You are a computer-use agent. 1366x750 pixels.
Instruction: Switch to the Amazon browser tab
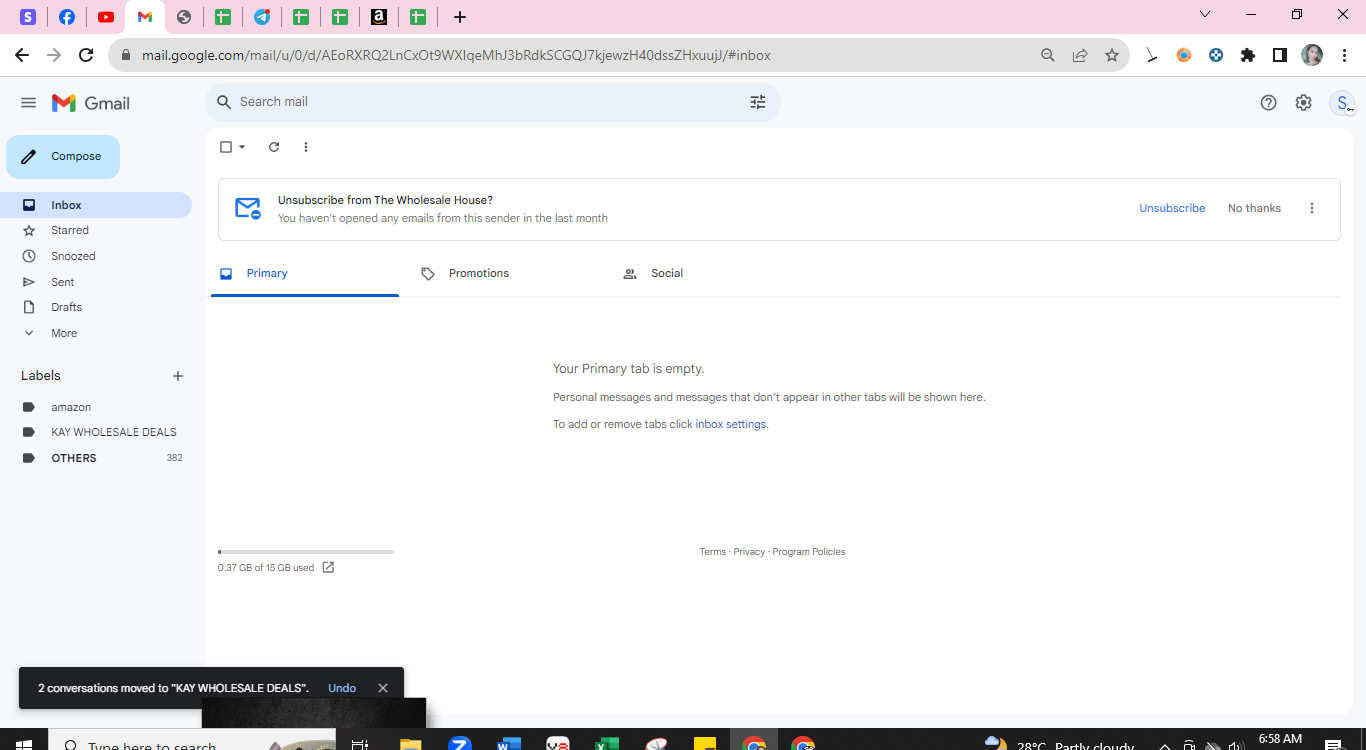[x=379, y=17]
